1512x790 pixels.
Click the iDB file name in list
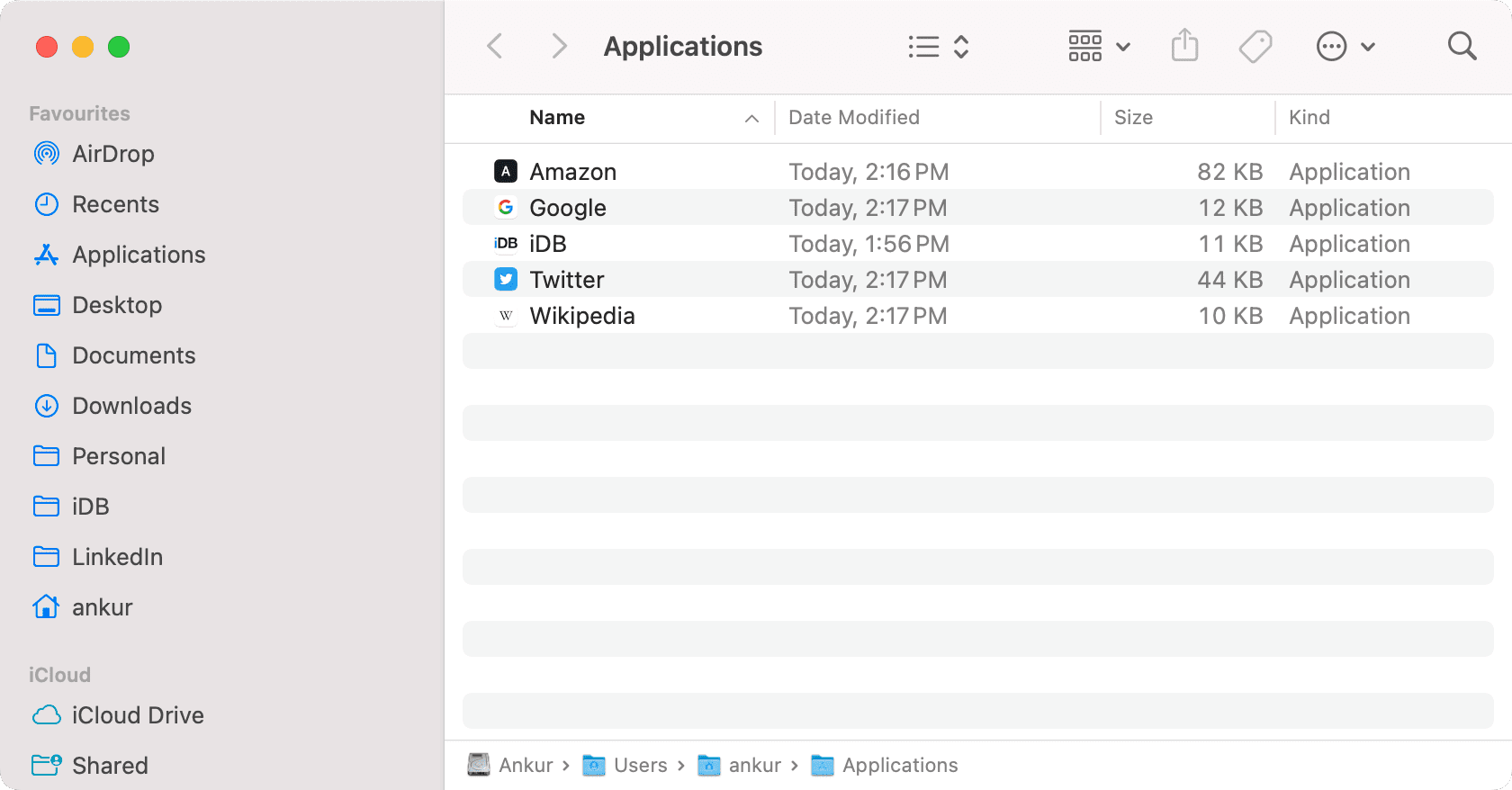point(548,244)
